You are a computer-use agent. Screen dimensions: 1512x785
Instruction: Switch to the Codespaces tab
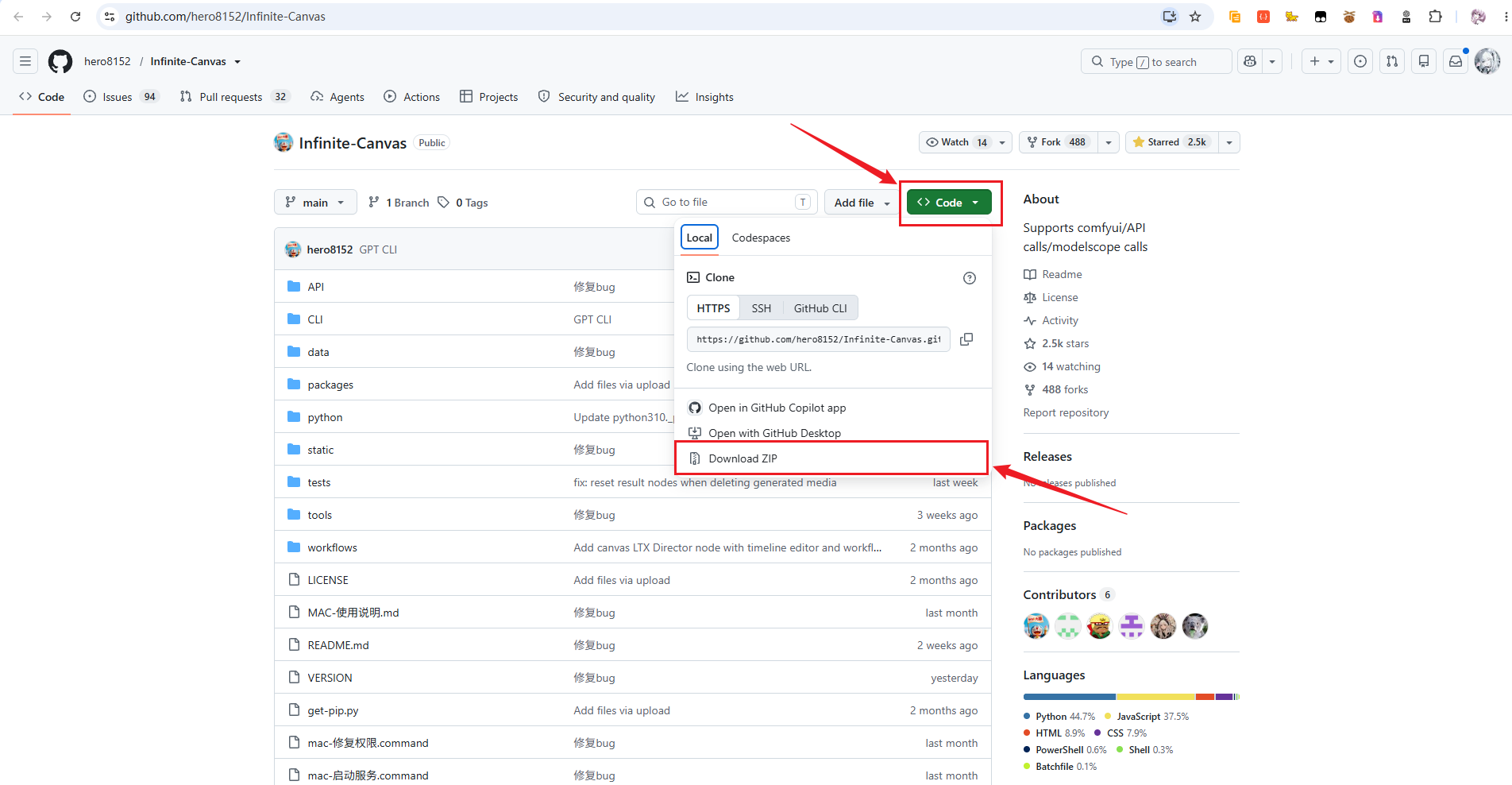761,238
